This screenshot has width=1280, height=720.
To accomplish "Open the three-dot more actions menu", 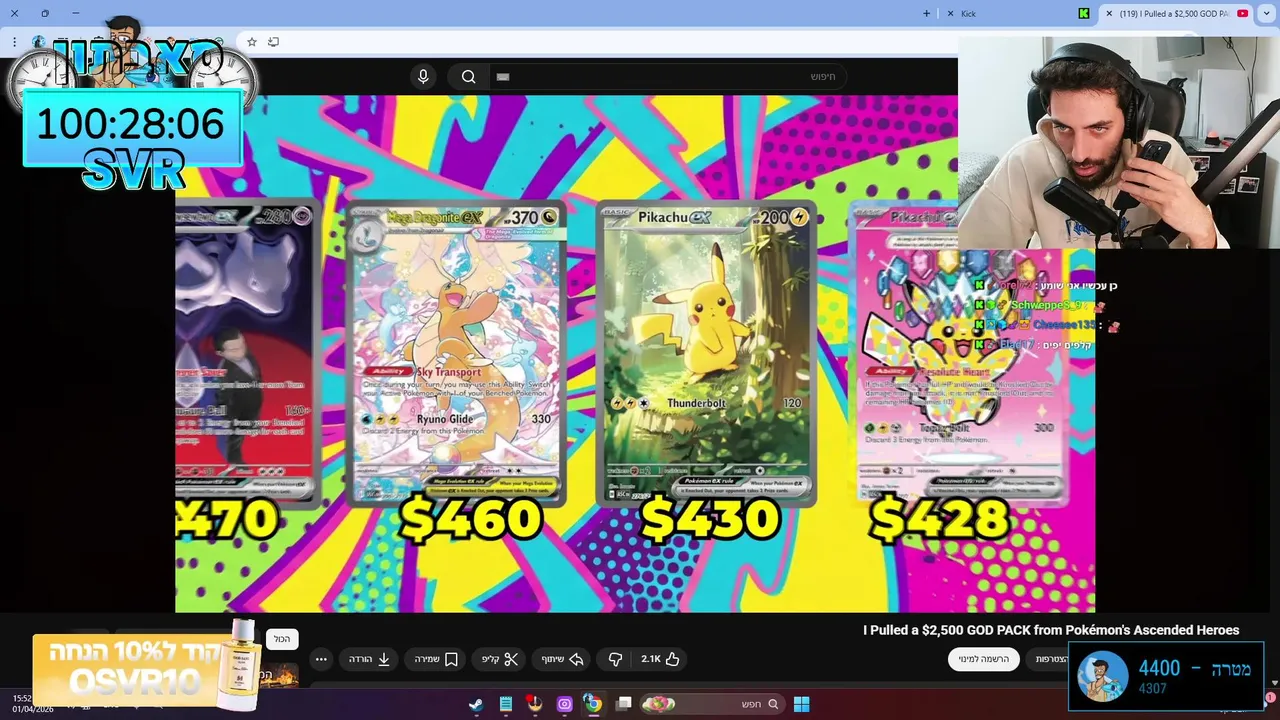I will pyautogui.click(x=321, y=659).
